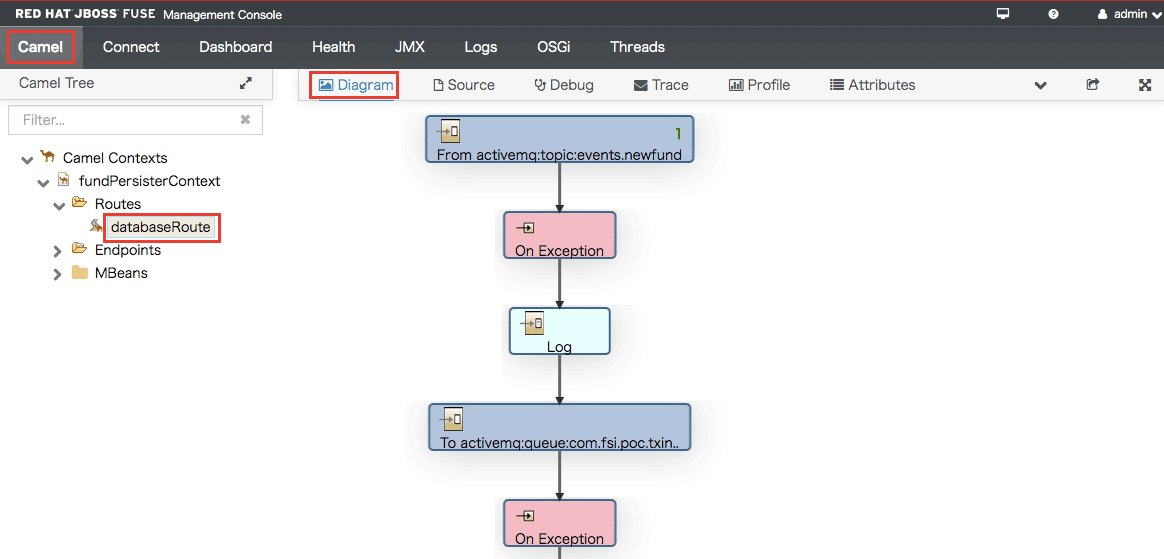Click the monitor icon in top header
The height and width of the screenshot is (559, 1164).
click(x=1004, y=13)
